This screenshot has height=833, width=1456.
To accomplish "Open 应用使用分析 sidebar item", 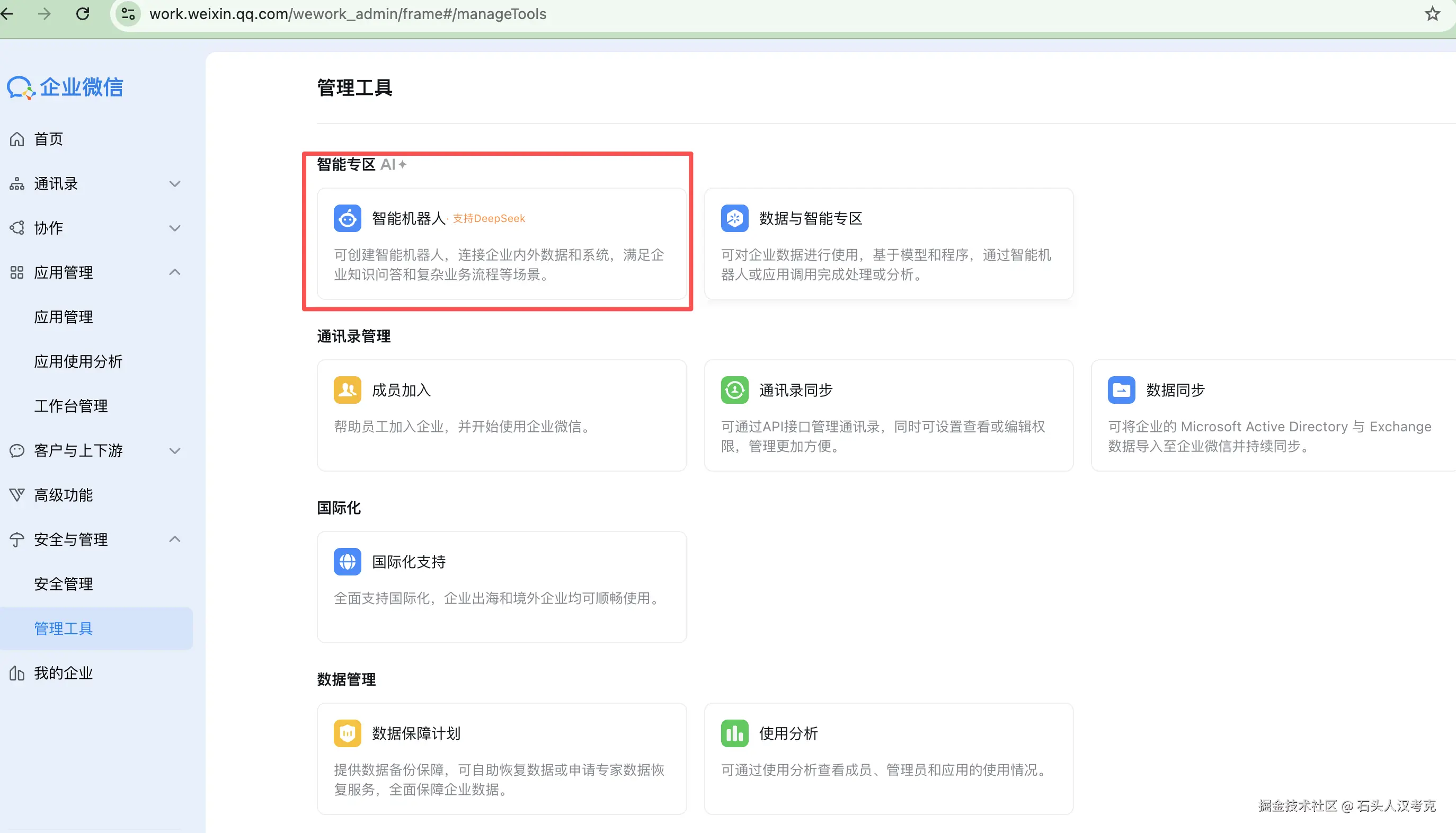I will pyautogui.click(x=78, y=361).
